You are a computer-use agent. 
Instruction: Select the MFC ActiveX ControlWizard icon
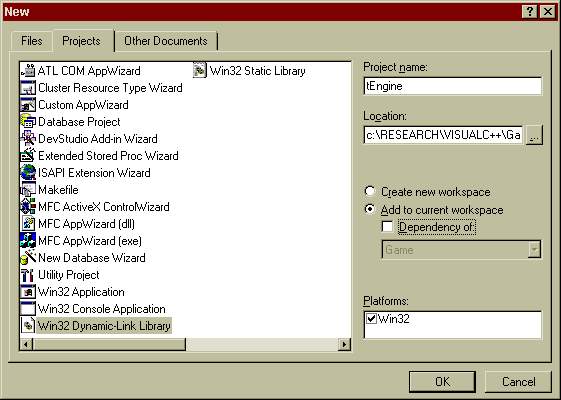(x=28, y=207)
